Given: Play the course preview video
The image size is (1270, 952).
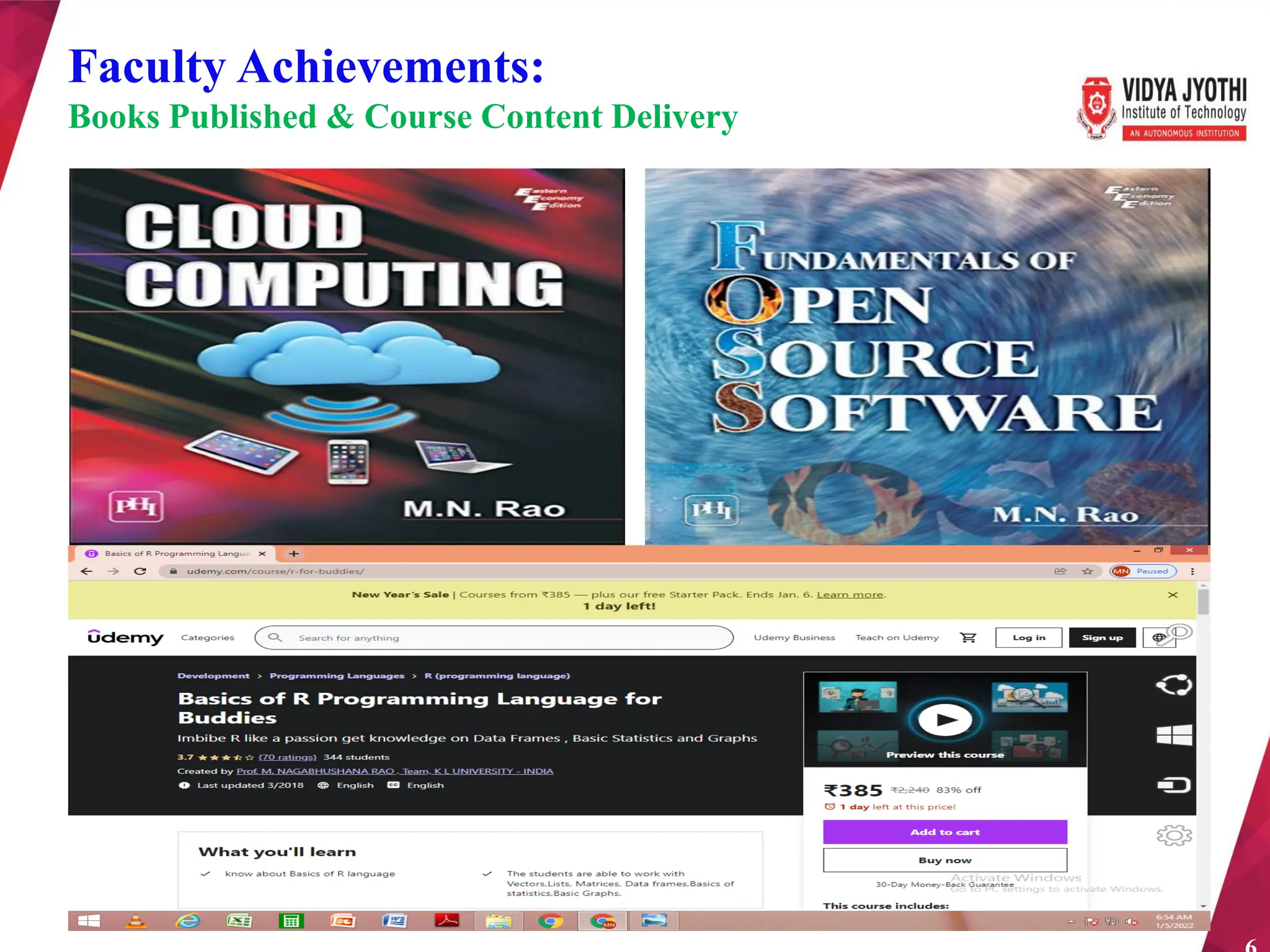Looking at the screenshot, I should coord(945,720).
